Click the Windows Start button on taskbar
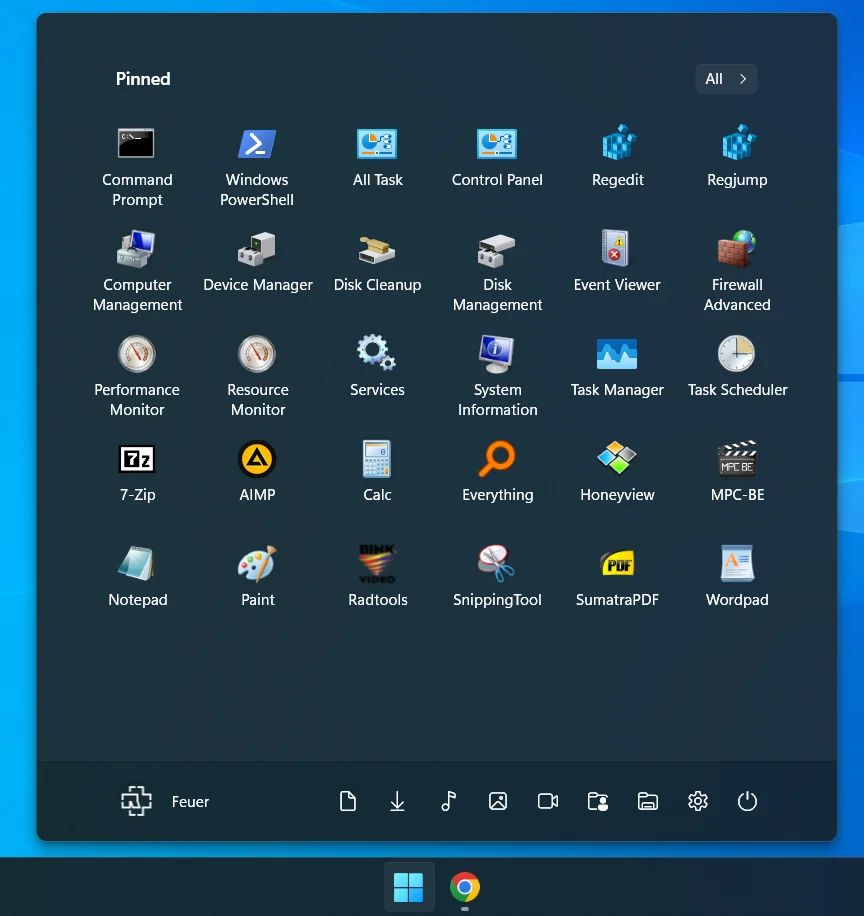Screen dimensions: 864x916 point(409,887)
